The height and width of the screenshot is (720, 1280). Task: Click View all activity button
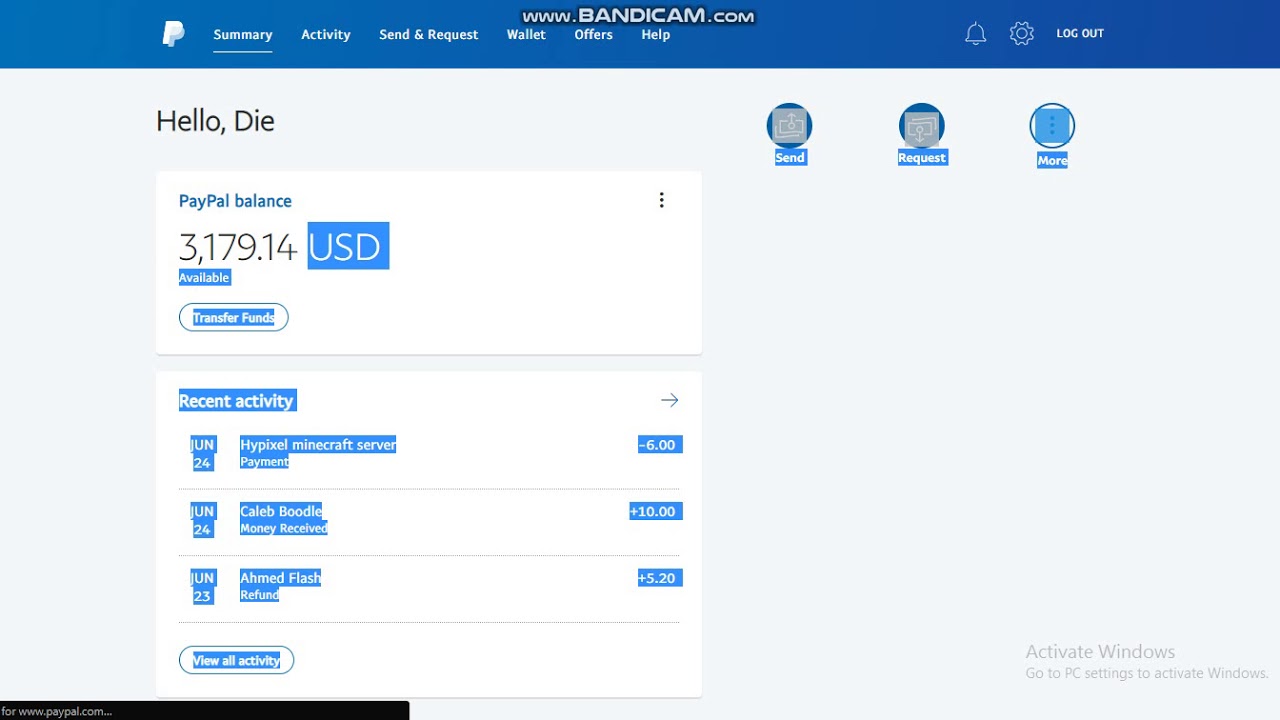[x=236, y=660]
